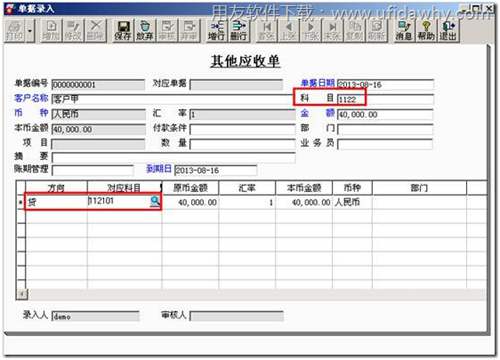
Task: Click the 业务员 input field
Action: pyautogui.click(x=385, y=144)
